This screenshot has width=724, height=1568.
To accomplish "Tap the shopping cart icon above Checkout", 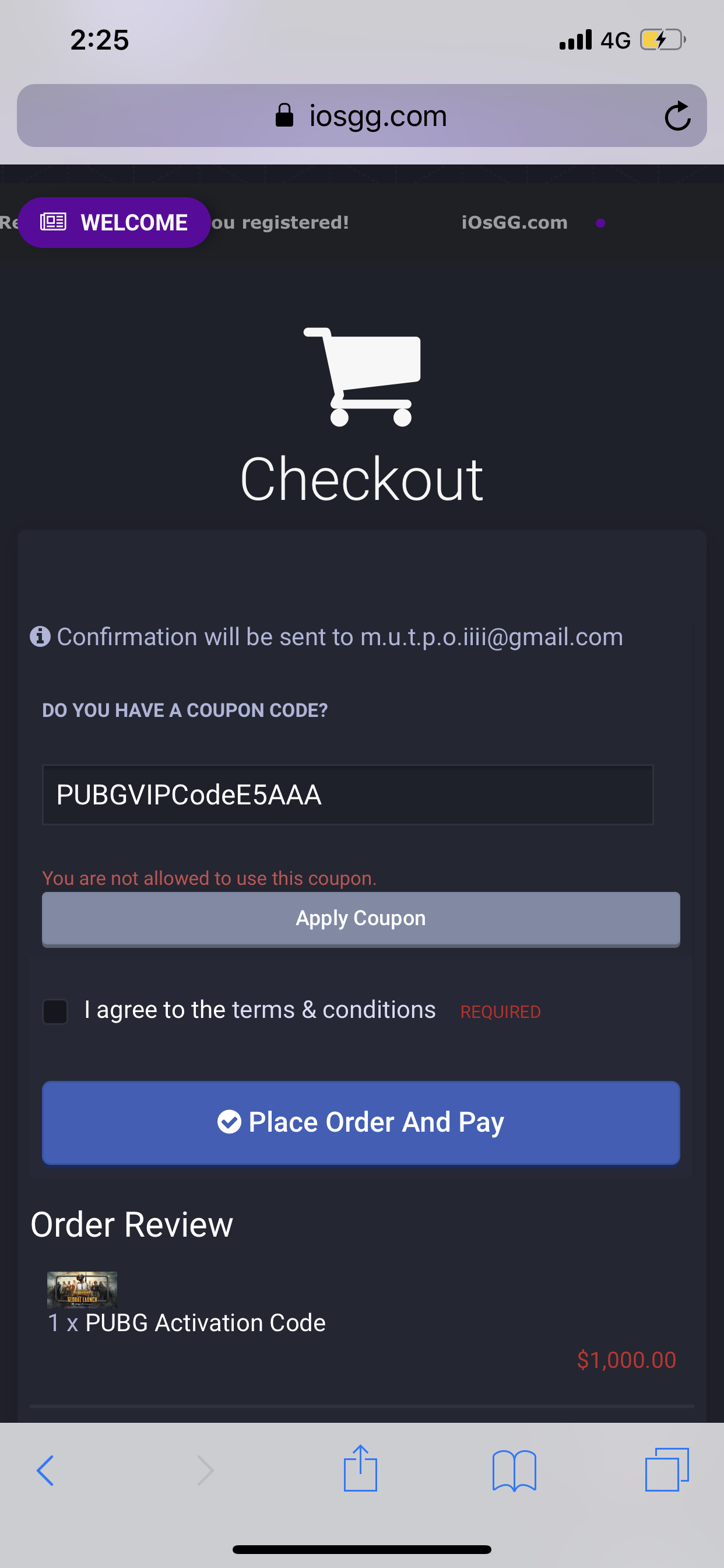I will (363, 376).
